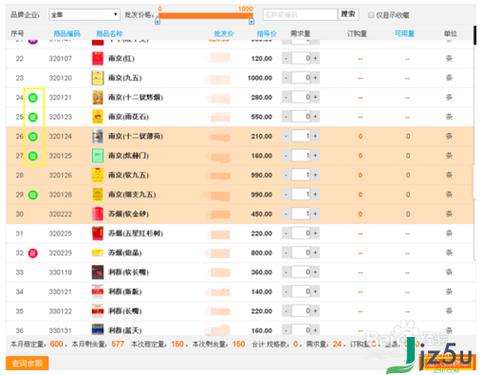Open product image of 苏烟(五星红杉树)
Viewport: 484px width, 375px height.
point(98,233)
